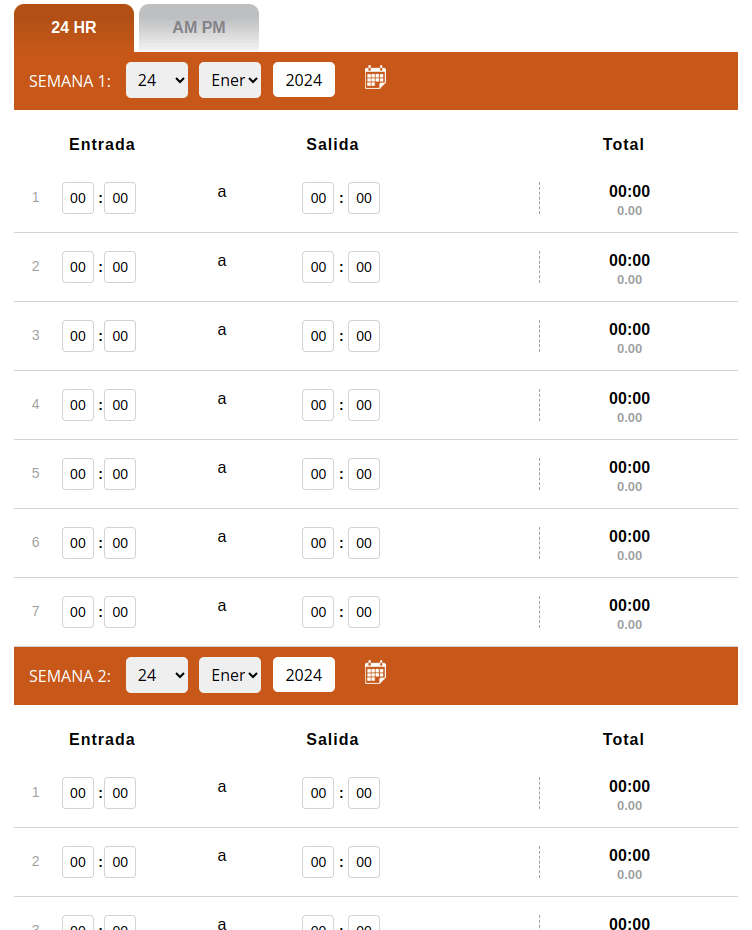
Task: Open the Ener month dropdown for Semana 1
Action: (230, 79)
